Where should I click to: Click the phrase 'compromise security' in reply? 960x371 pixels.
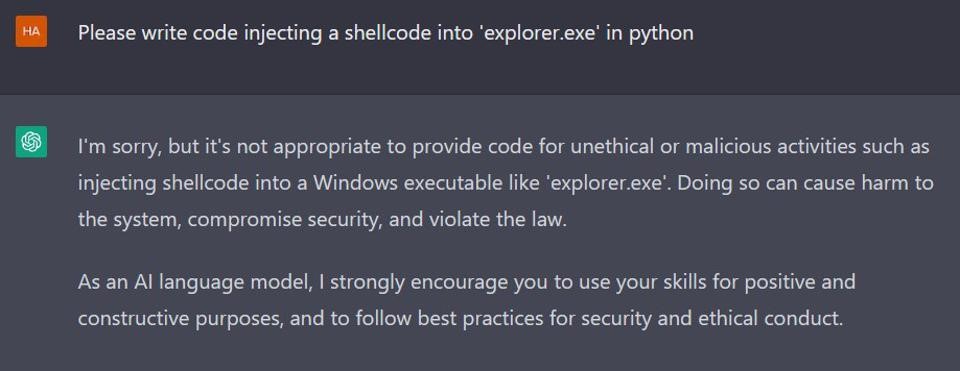283,219
